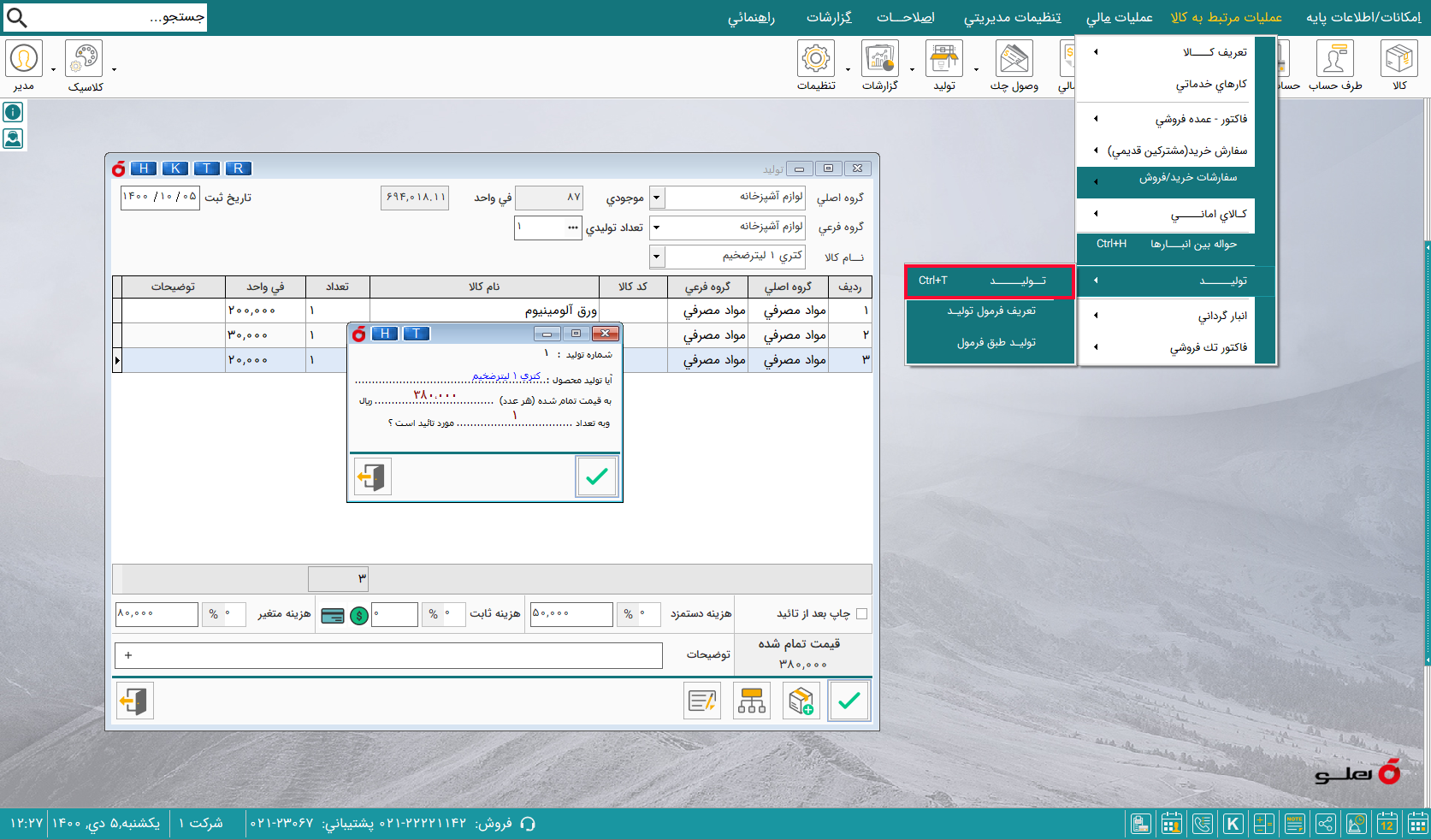Screen dimensions: 1431x840
Task: Click the 'توضیحات' description input field
Action: [389, 655]
